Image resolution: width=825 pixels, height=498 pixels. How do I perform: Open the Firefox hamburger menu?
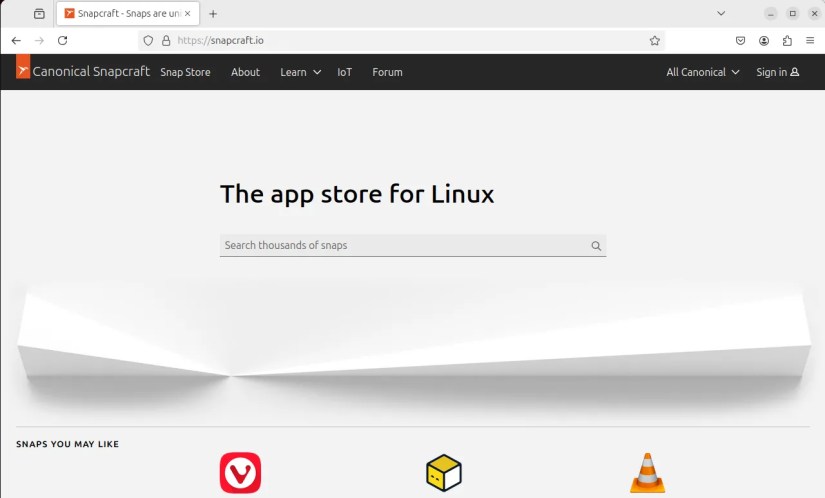click(x=810, y=40)
